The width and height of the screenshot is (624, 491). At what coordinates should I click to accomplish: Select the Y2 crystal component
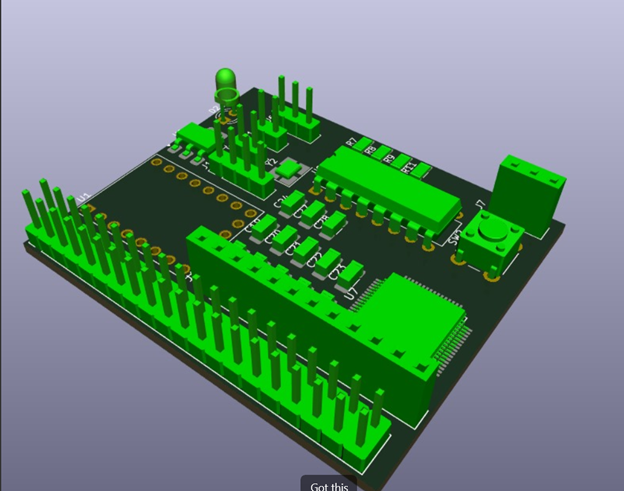[289, 171]
